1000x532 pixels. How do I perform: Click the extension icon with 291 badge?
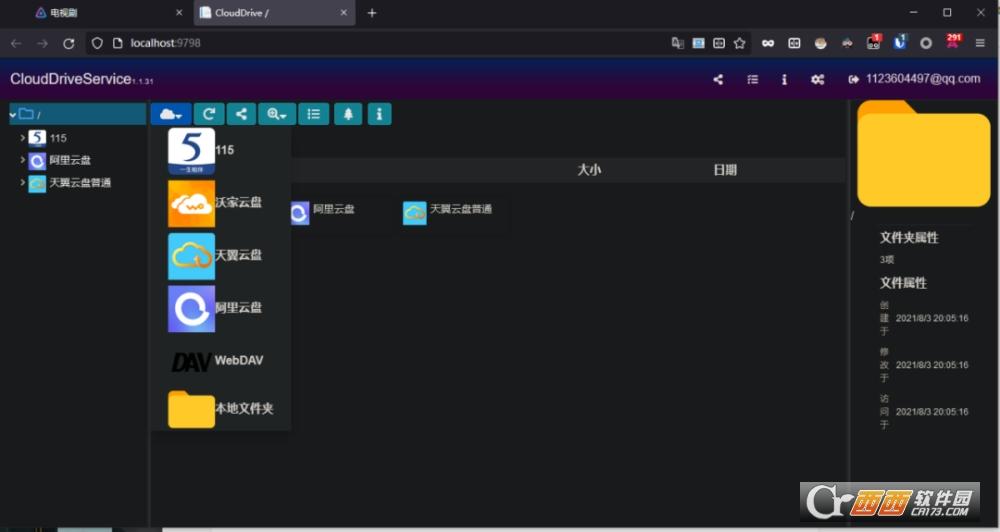coord(953,42)
